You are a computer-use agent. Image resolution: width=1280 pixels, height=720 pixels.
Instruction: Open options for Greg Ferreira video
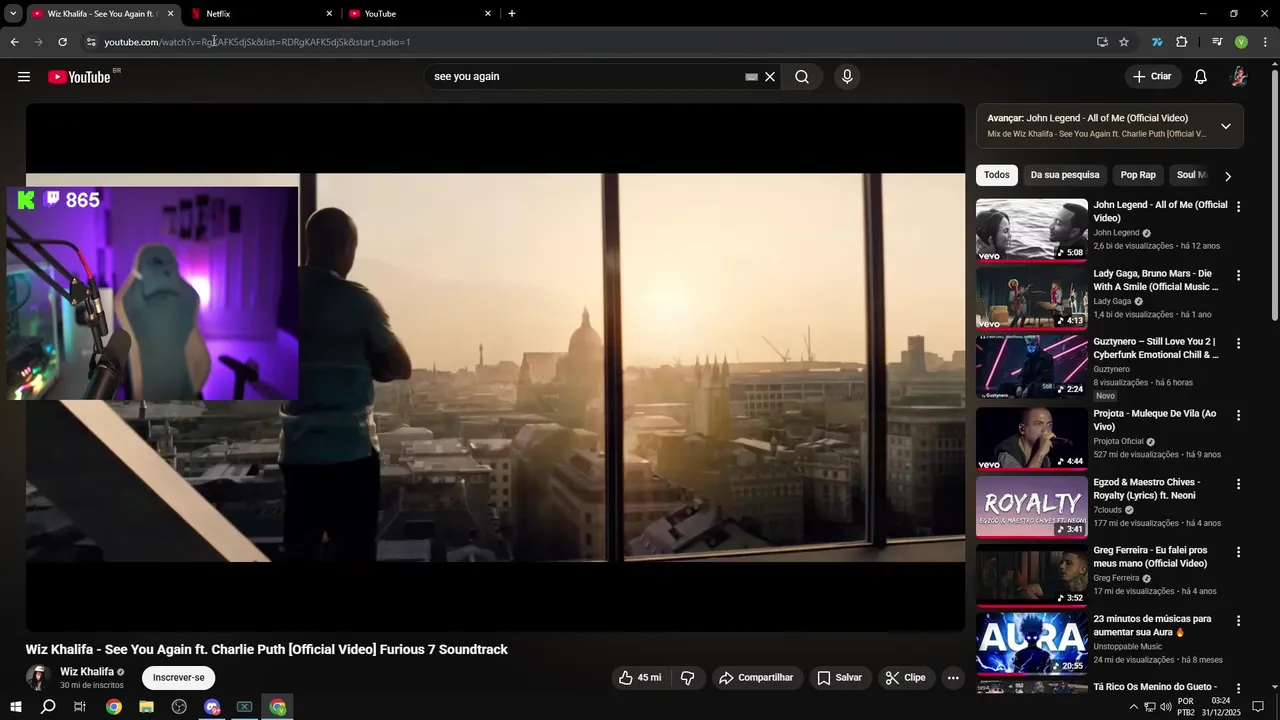(x=1238, y=552)
